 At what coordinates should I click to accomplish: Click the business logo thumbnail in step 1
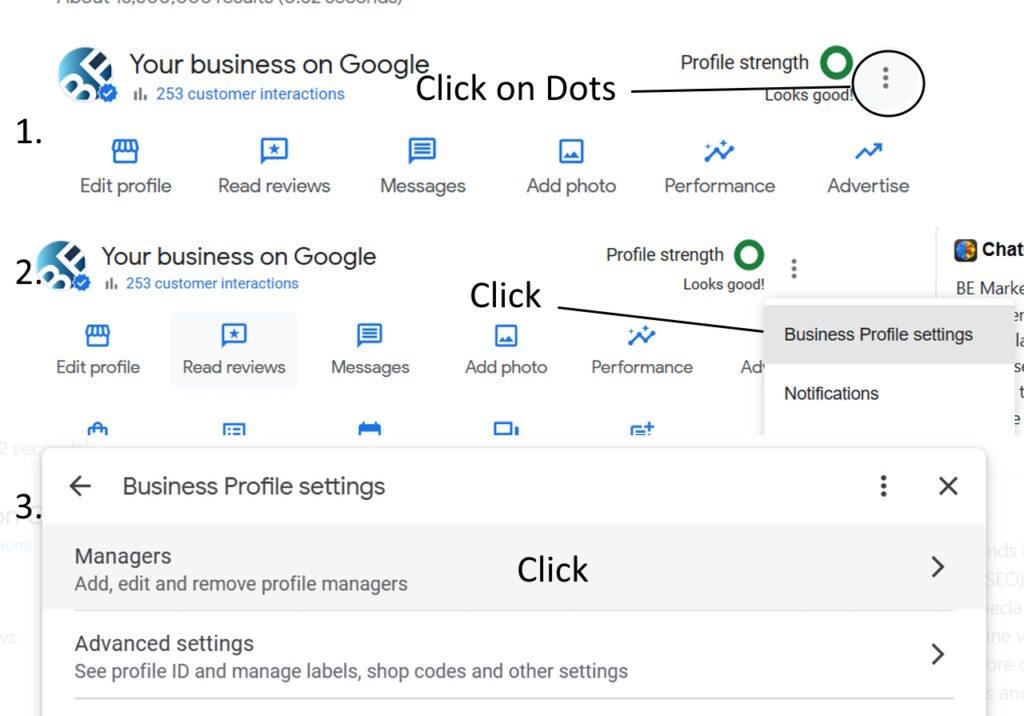(86, 75)
